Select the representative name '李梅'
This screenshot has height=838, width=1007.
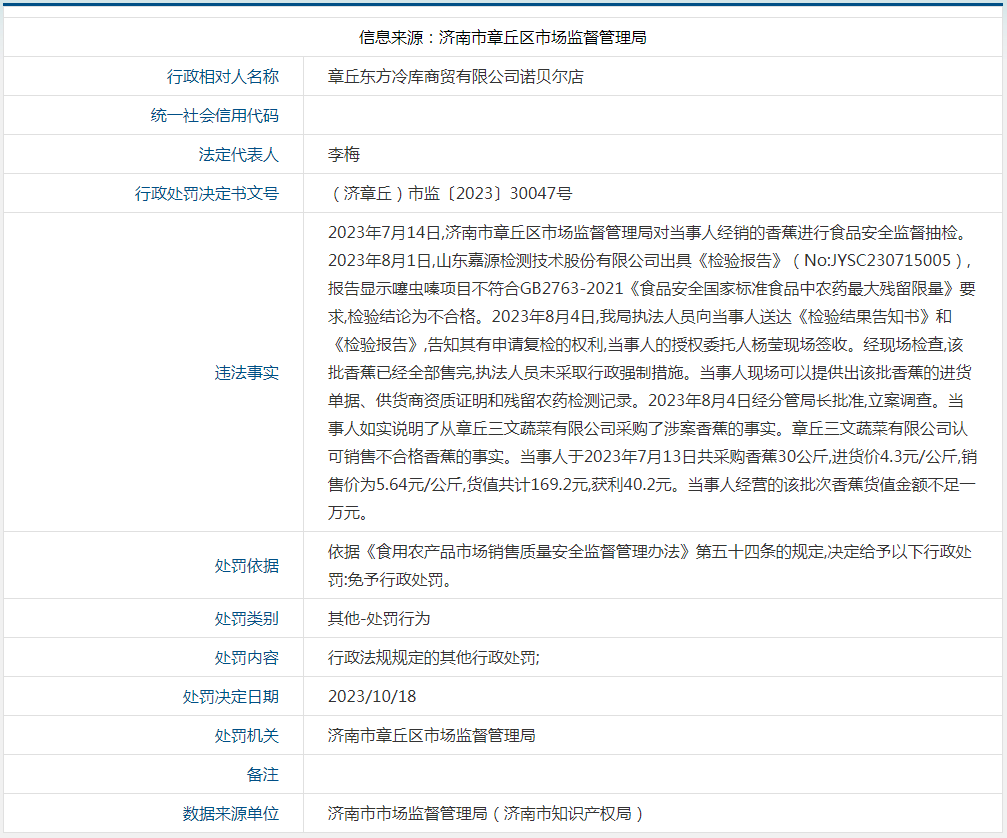[344, 155]
